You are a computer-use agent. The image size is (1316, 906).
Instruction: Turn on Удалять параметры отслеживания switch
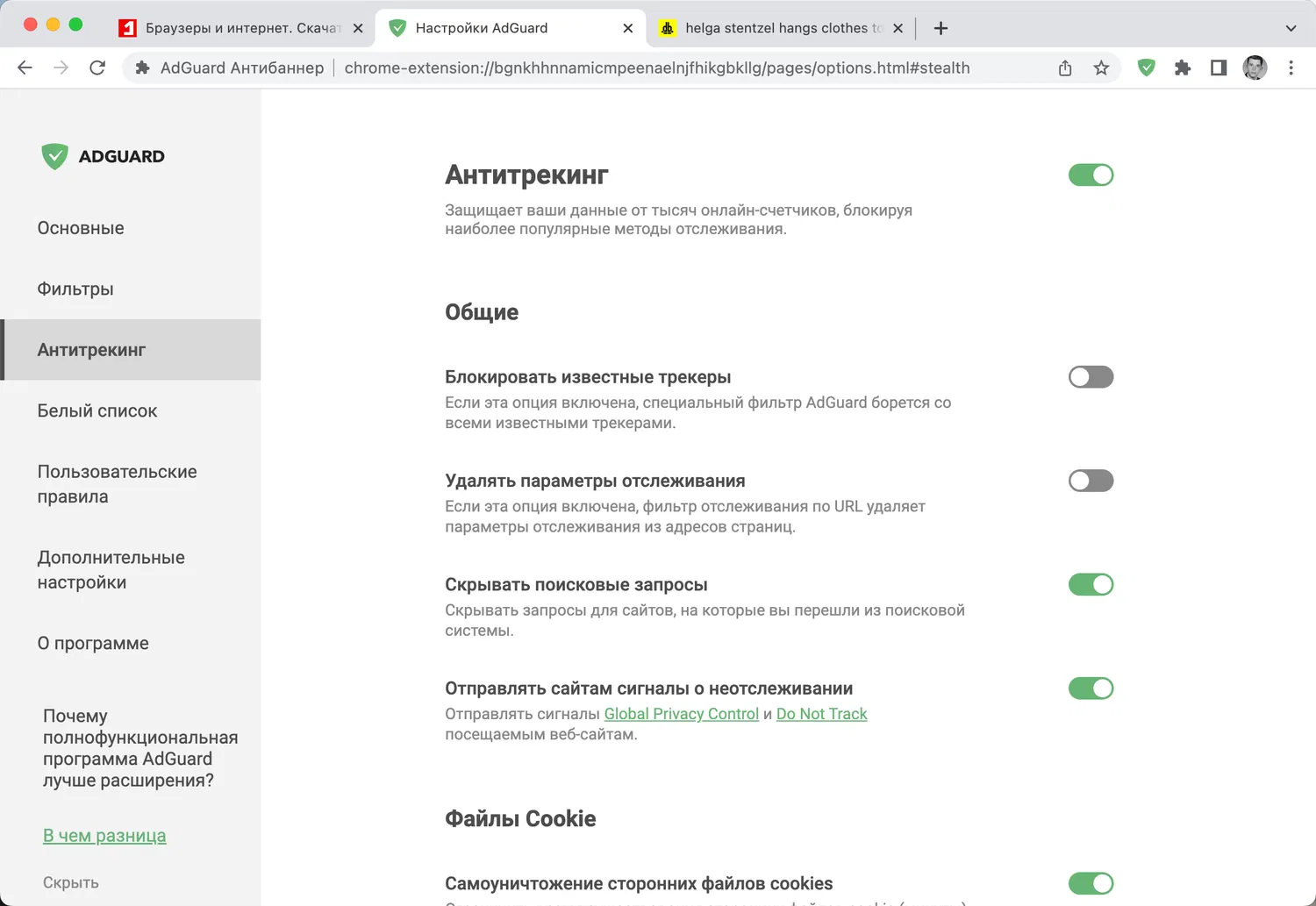pyautogui.click(x=1091, y=481)
